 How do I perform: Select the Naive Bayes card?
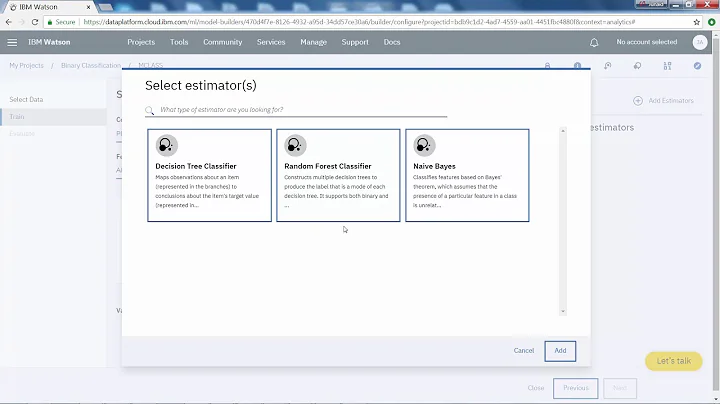pos(467,175)
